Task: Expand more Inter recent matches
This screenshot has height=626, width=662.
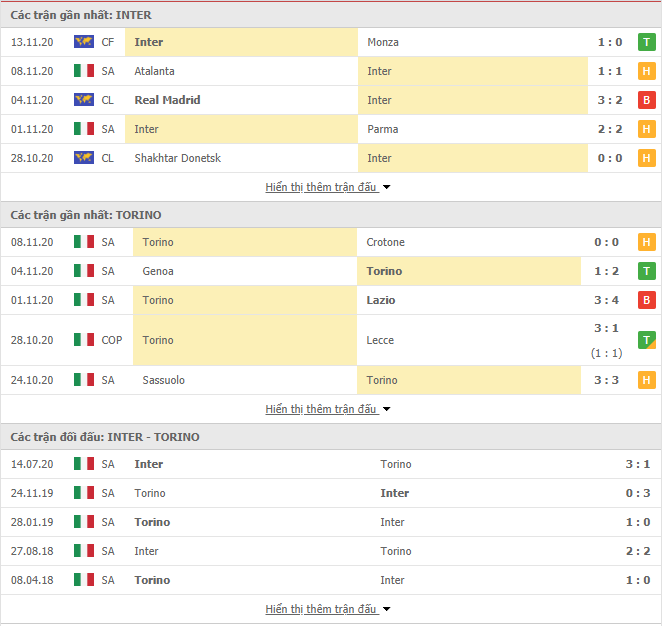Action: click(x=328, y=187)
